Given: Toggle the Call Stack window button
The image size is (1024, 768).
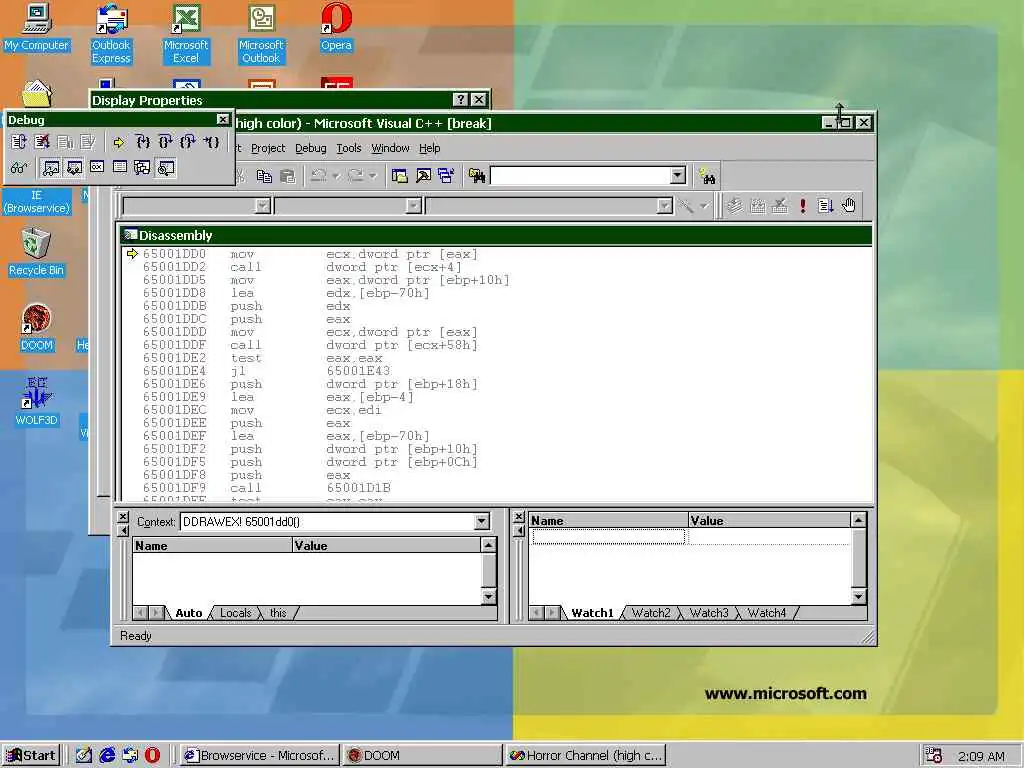Looking at the screenshot, I should click(142, 168).
